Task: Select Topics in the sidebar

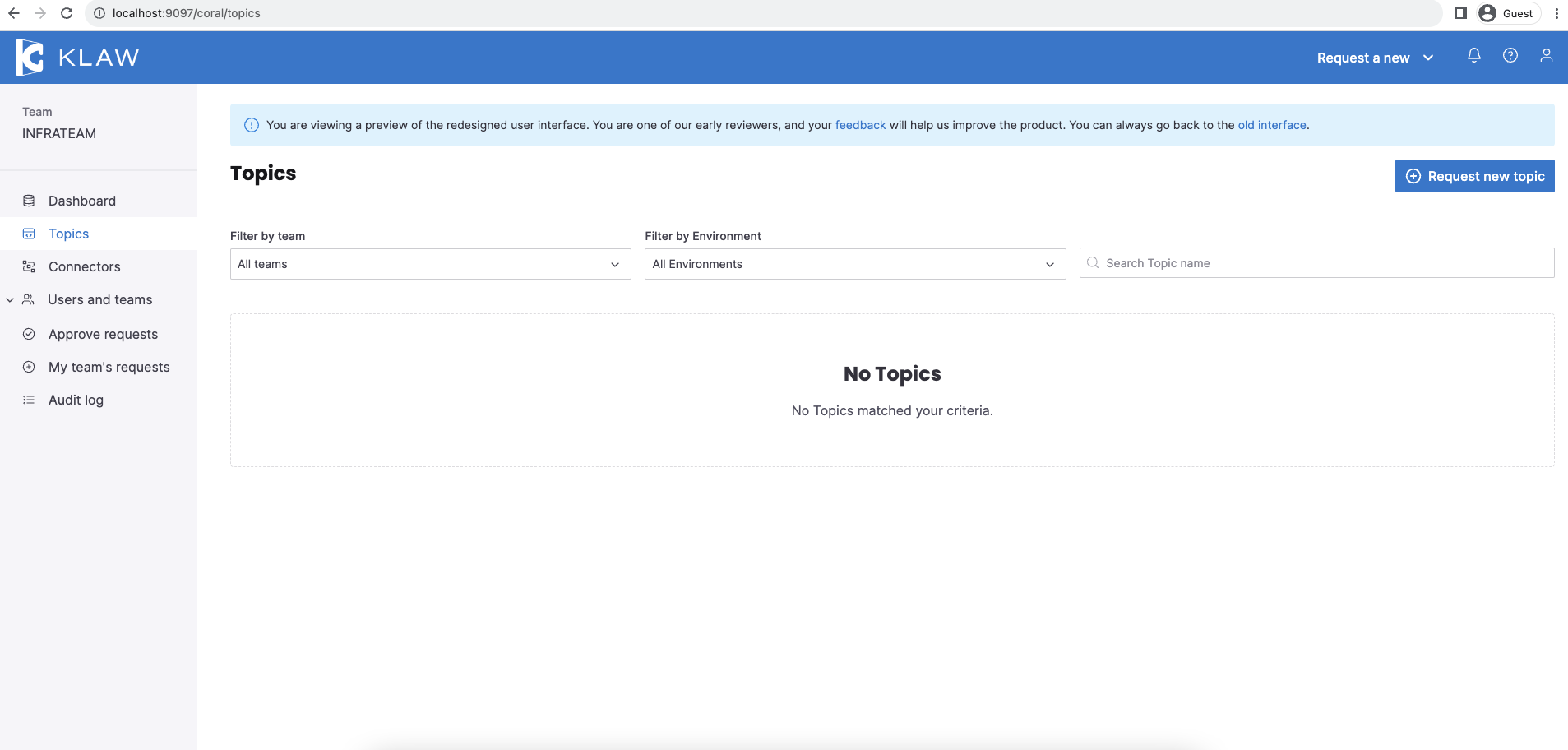Action: coord(68,234)
